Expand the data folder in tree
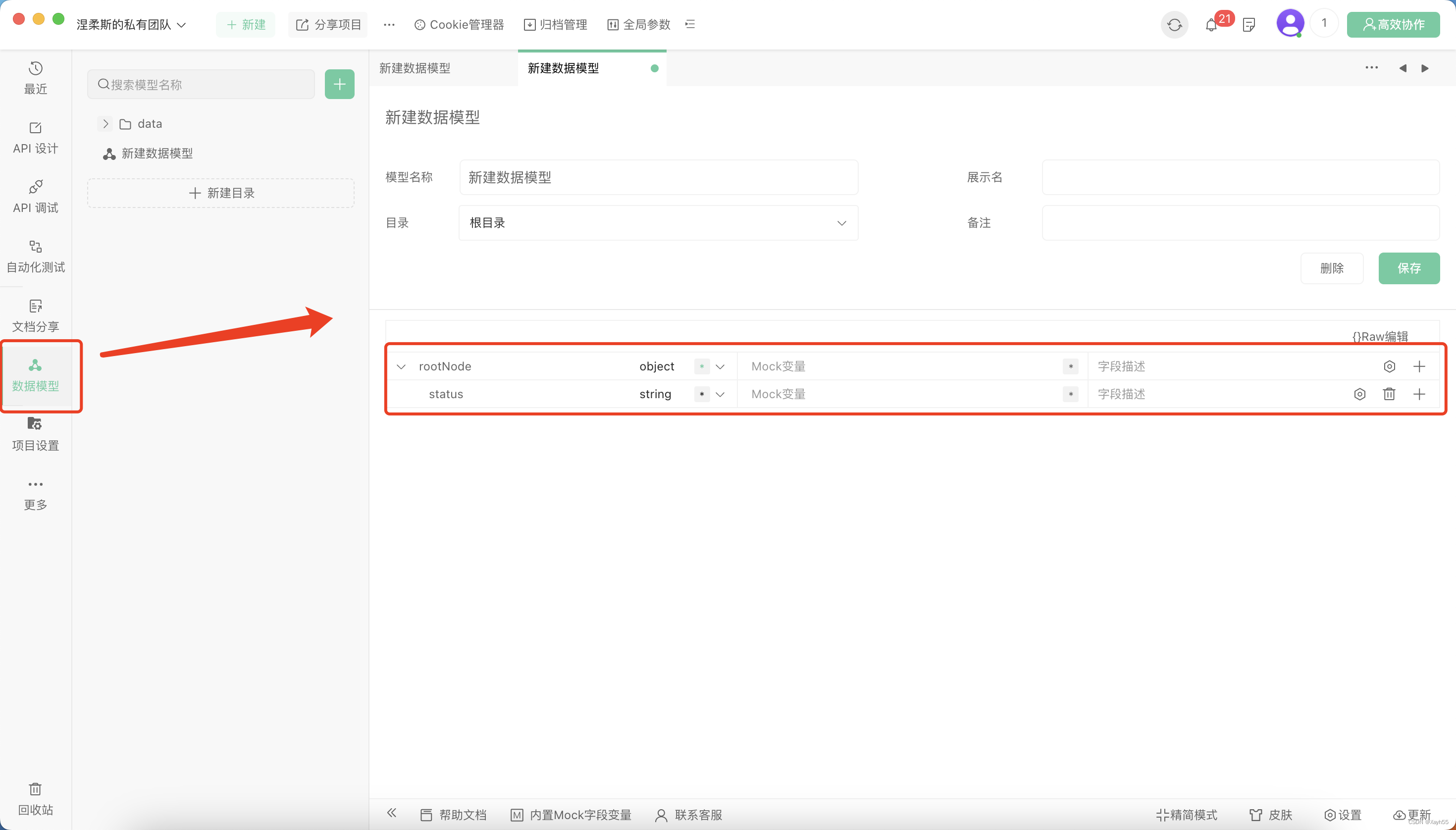Screen dimensions: 1456x830 tap(105, 124)
